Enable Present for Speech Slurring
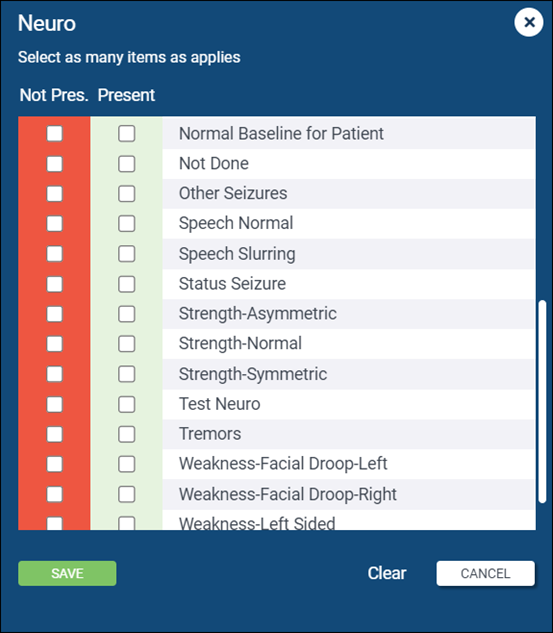Viewport: 553px width, 633px height. pos(127,254)
